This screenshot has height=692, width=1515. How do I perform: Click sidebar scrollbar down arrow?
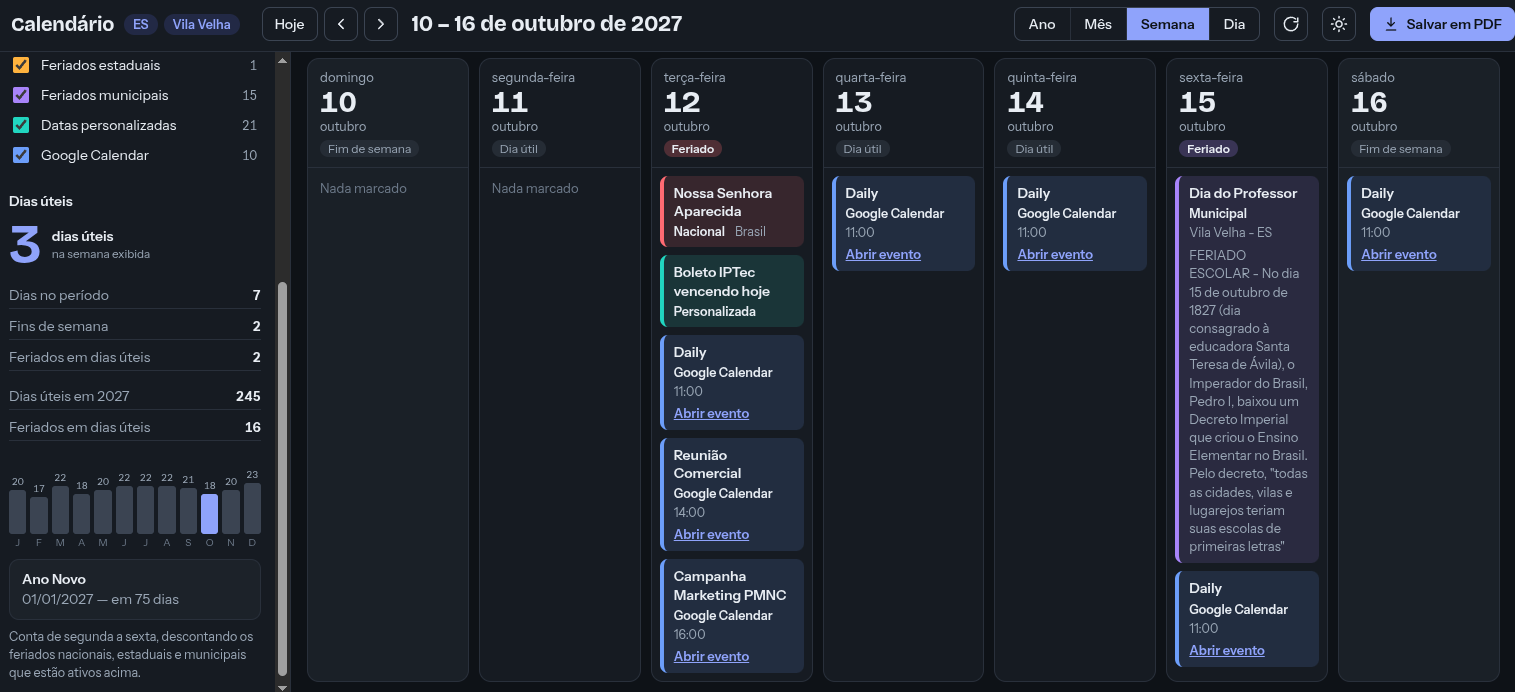[x=282, y=686]
